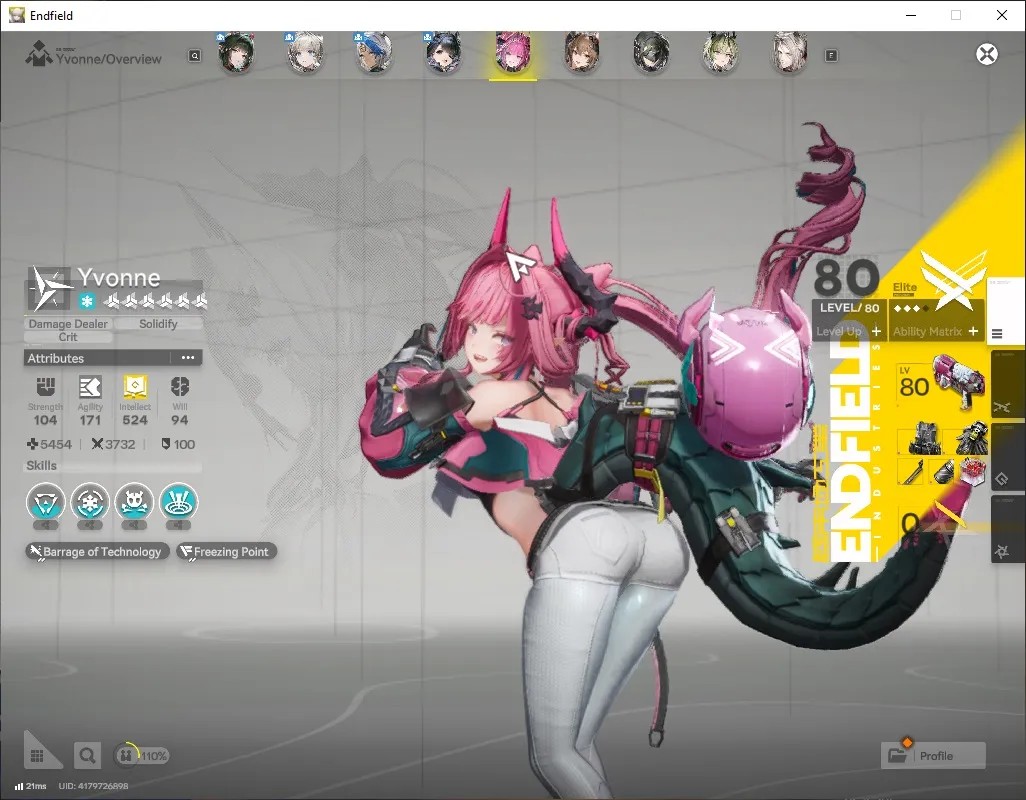This screenshot has width=1026, height=800.
Task: Open the blade accessory gear slot
Action: [912, 471]
